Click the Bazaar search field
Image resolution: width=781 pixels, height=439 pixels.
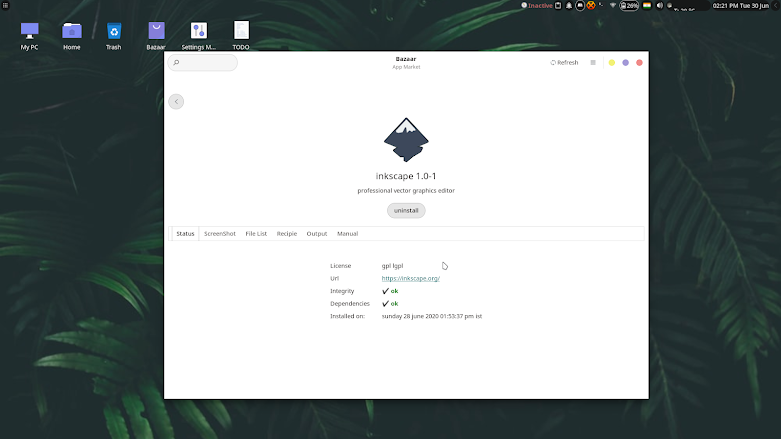(x=203, y=63)
